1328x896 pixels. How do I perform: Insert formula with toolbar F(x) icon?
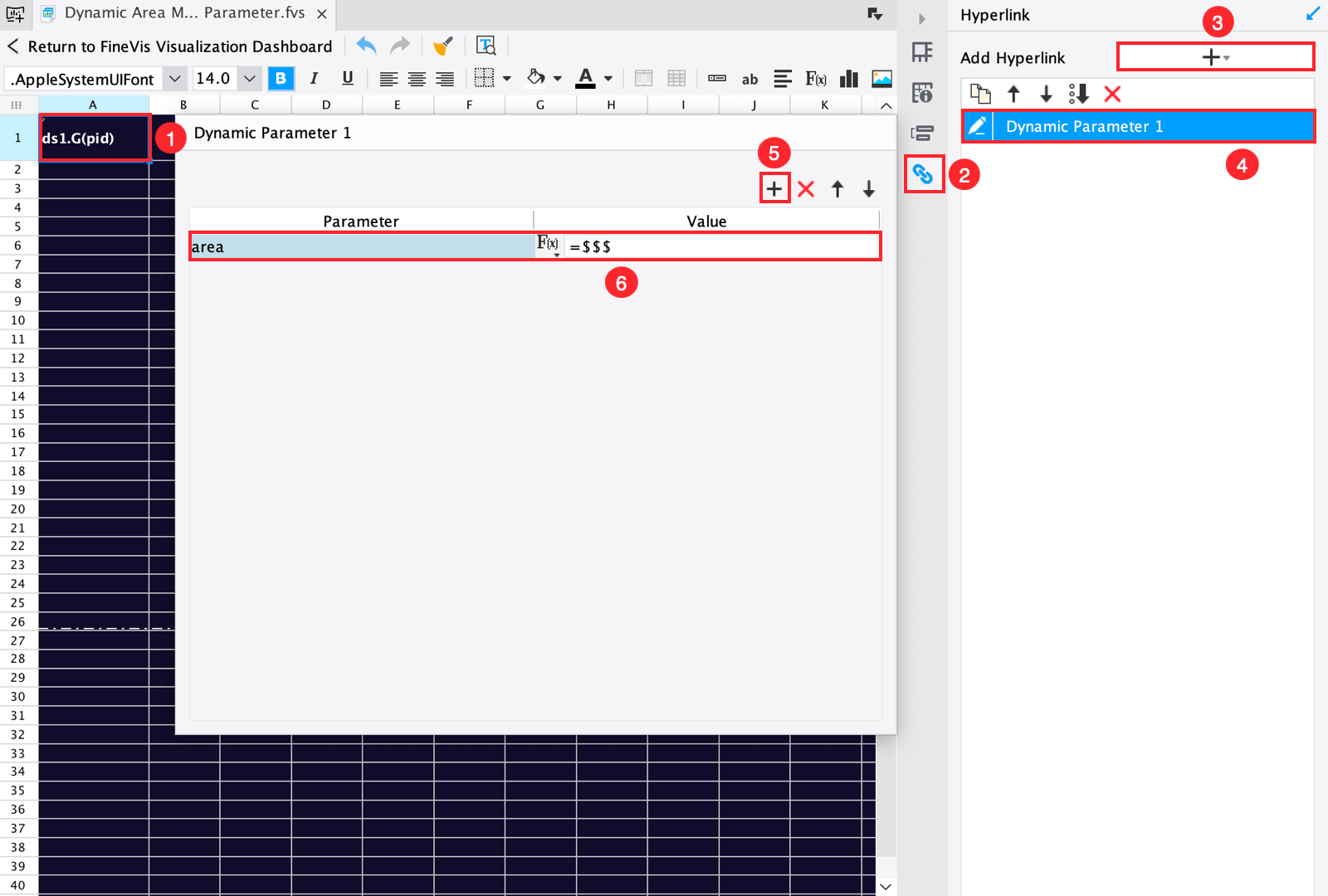(x=816, y=79)
